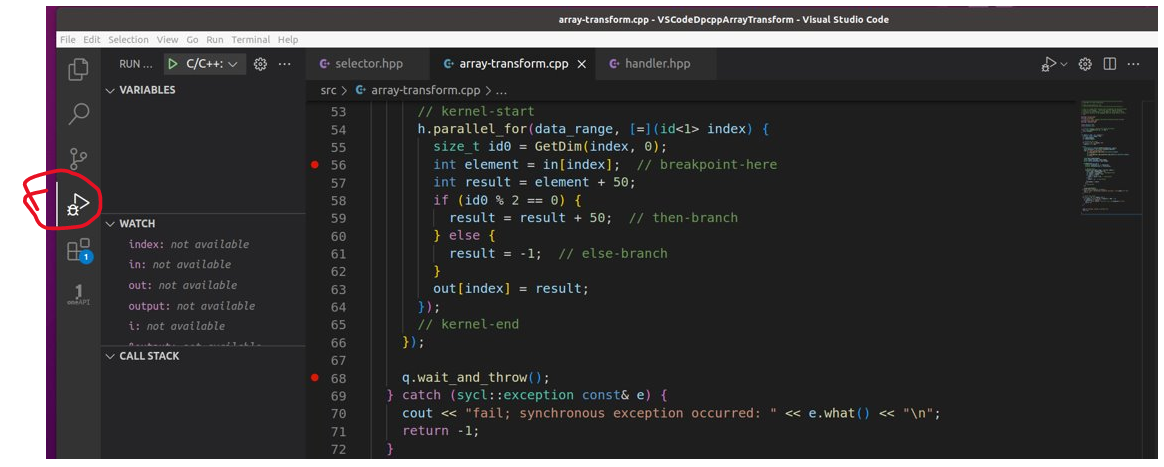The width and height of the screenshot is (1164, 467).
Task: Switch to the handler.hpp tab
Action: (x=656, y=64)
